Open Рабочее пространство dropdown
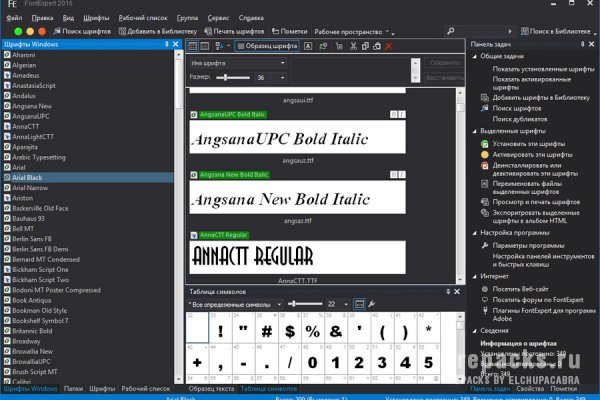The width and height of the screenshot is (600, 400). 354,32
